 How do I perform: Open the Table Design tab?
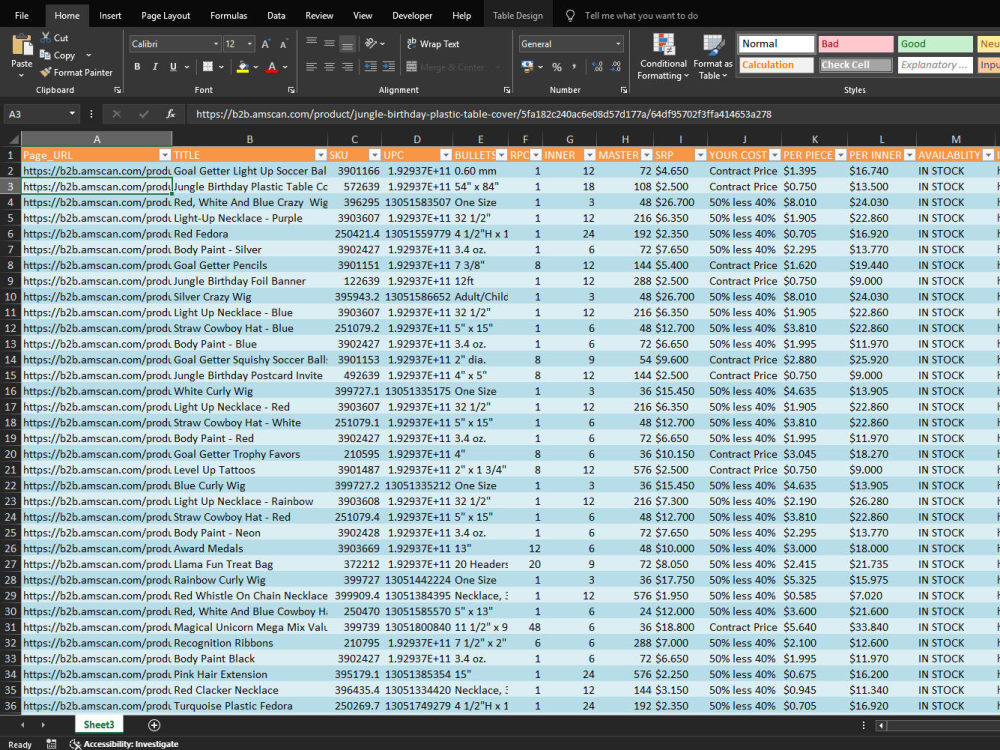tap(517, 15)
